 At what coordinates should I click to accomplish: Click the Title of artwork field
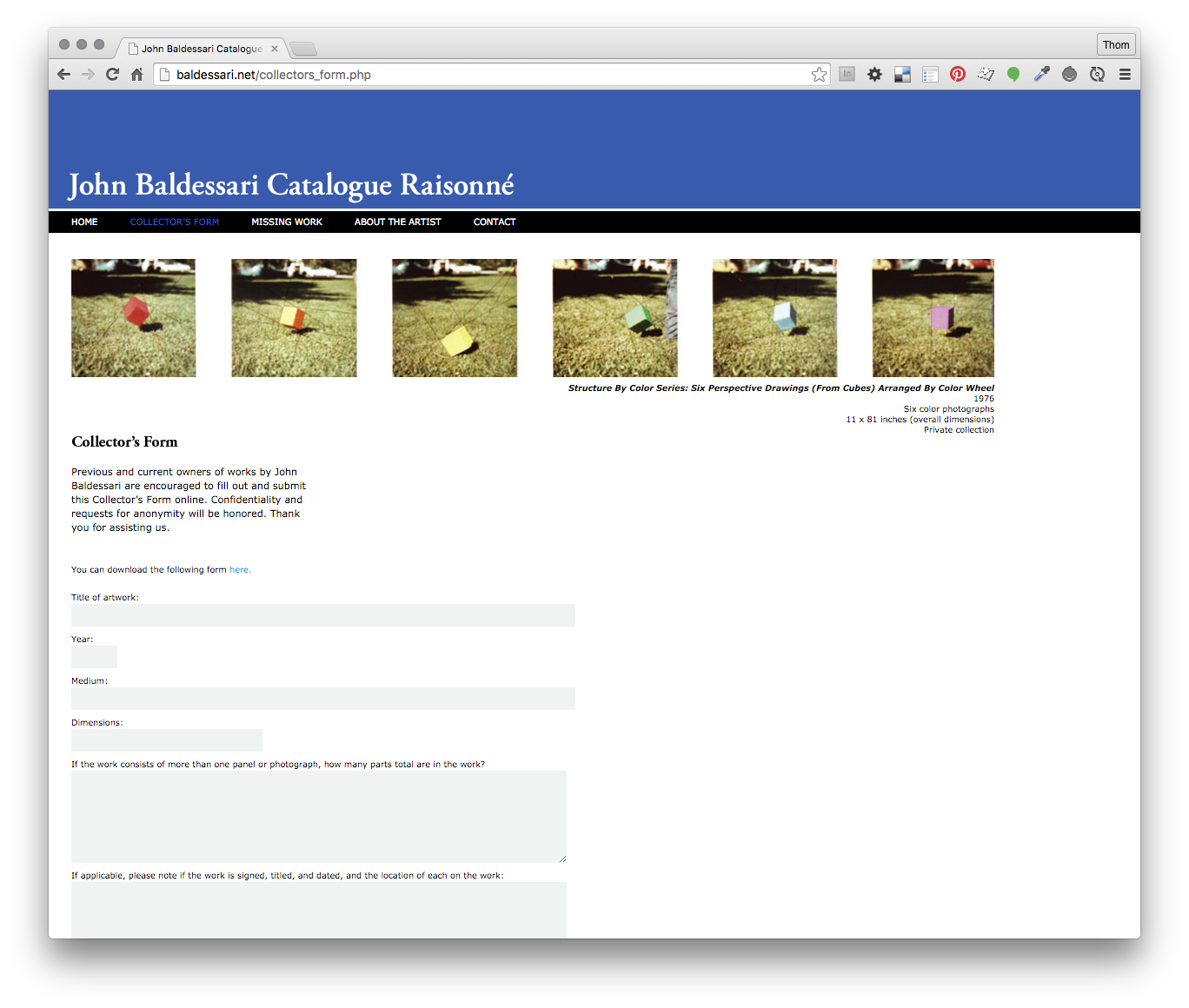322,615
